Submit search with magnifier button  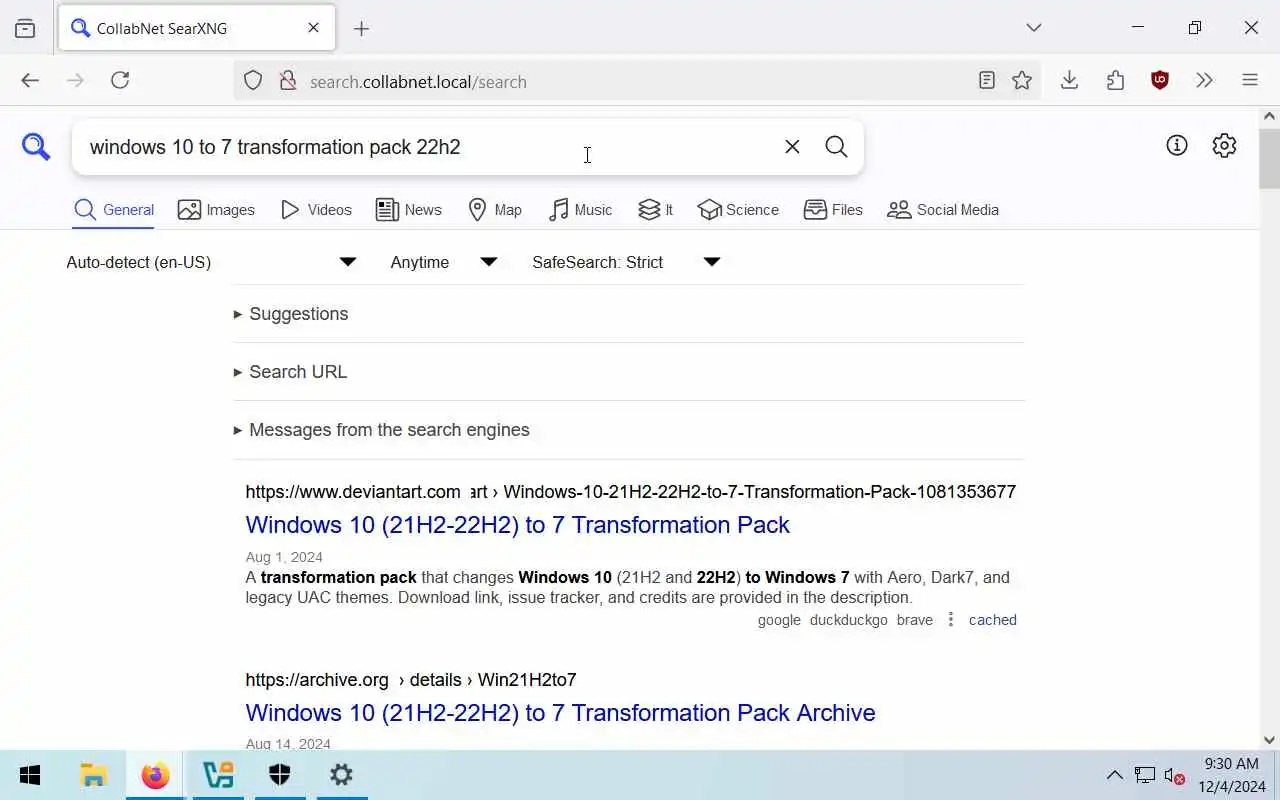pyautogui.click(x=836, y=147)
